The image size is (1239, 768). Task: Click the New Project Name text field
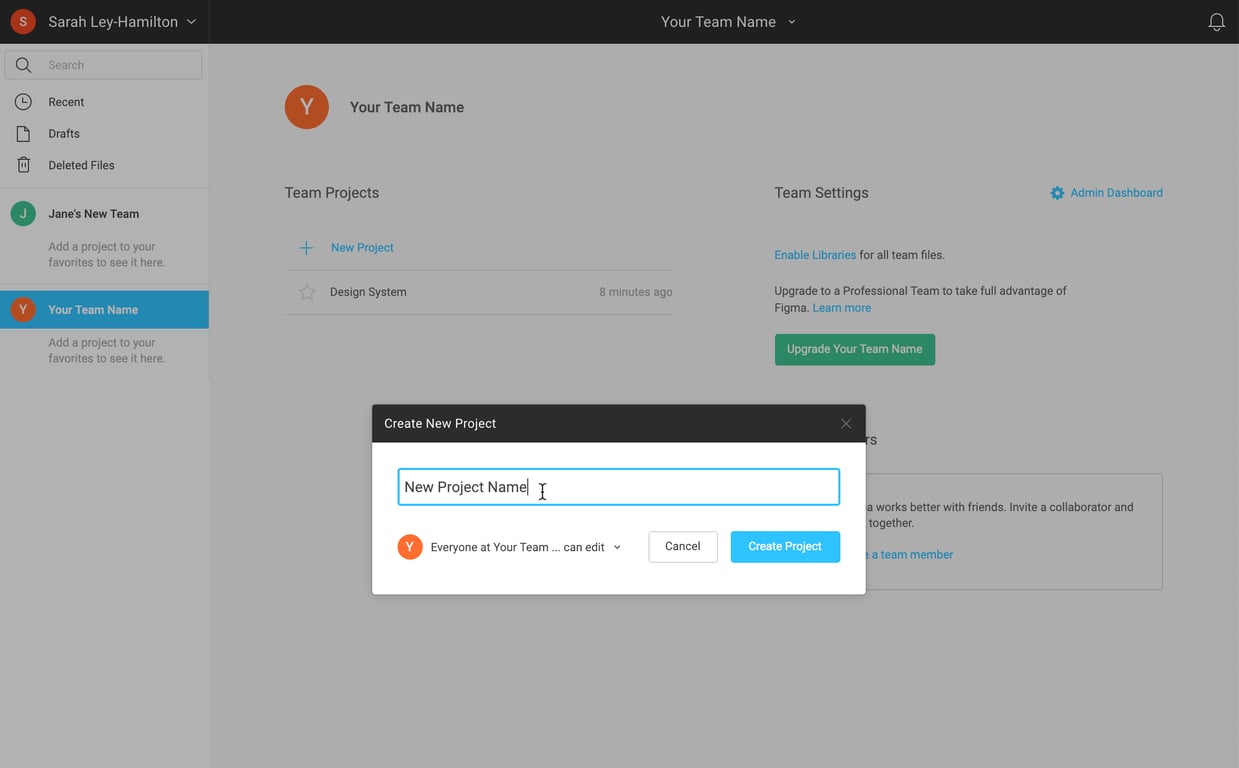[x=618, y=487]
